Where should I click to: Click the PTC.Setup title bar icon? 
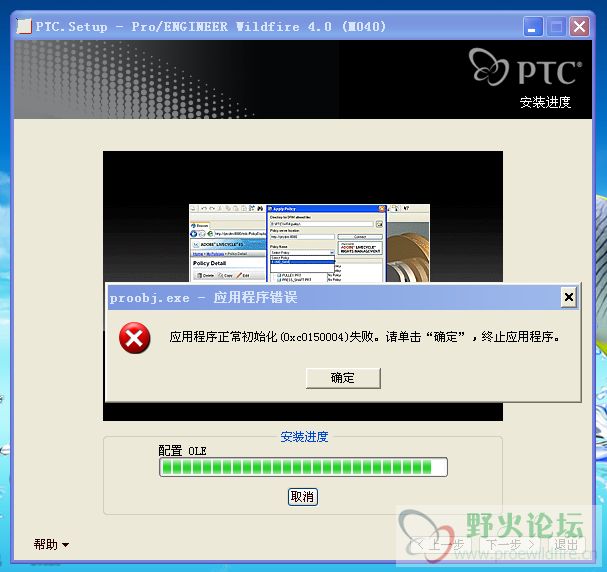pos(24,26)
